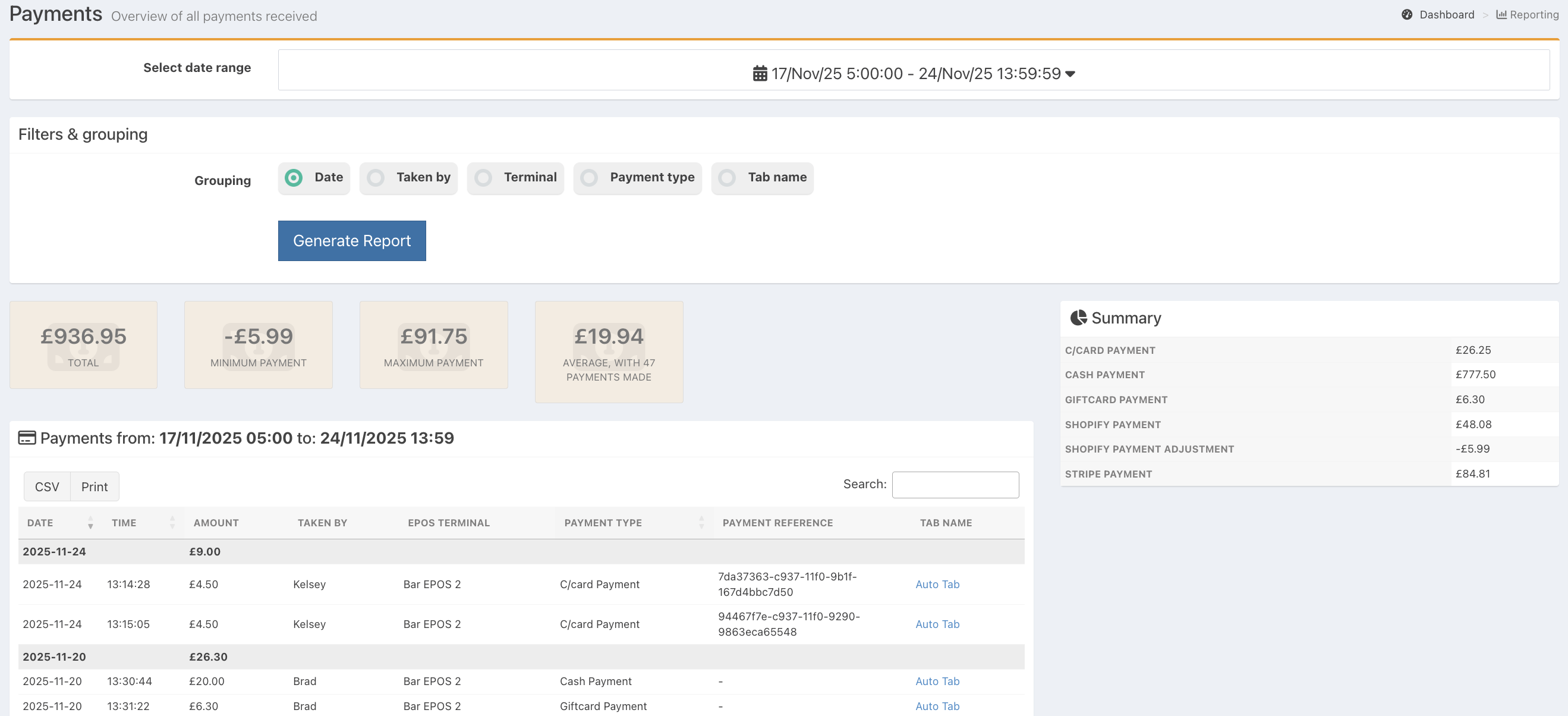Click the Generate Report button

click(x=352, y=241)
